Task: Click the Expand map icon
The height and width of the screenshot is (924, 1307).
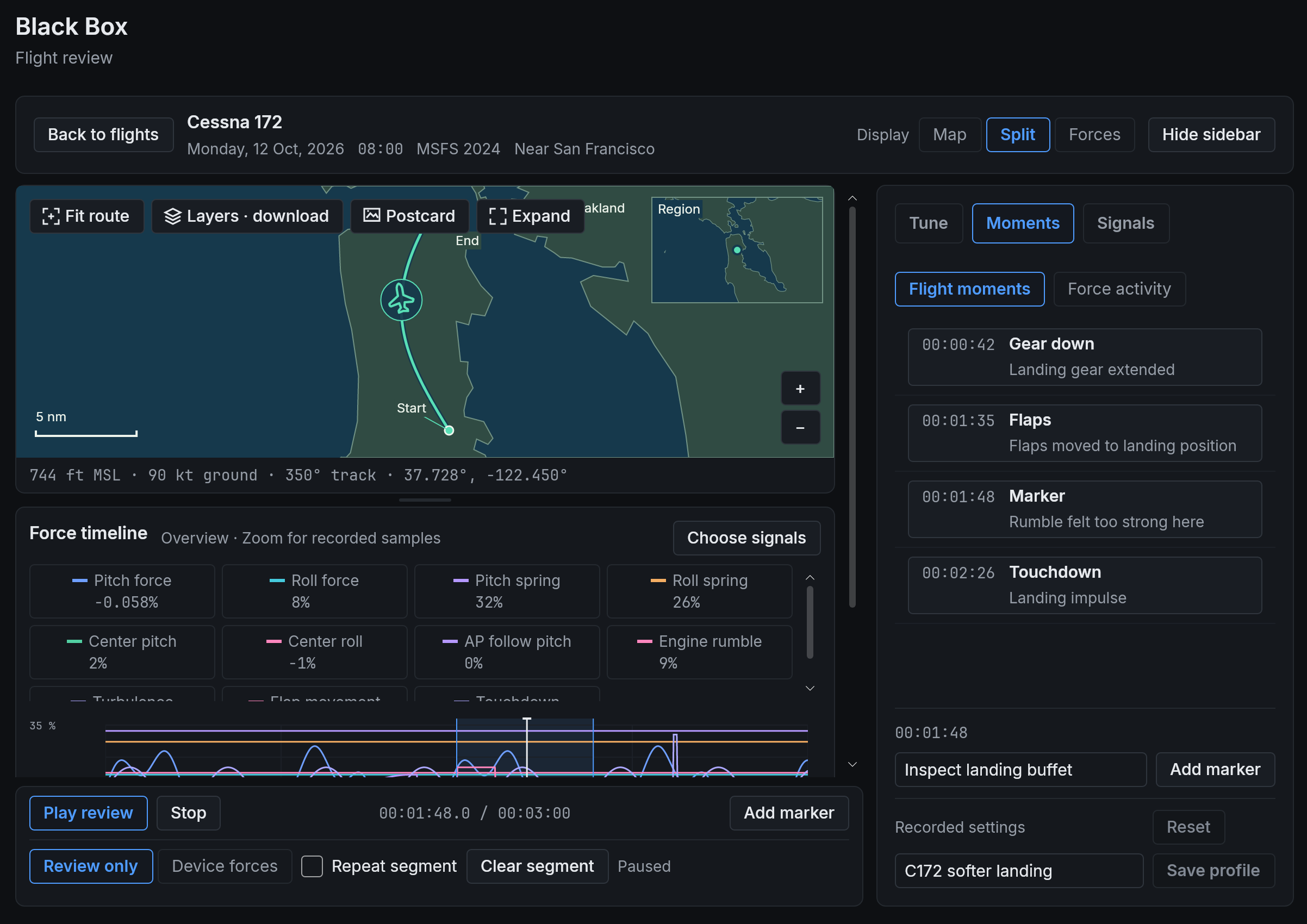Action: (497, 216)
